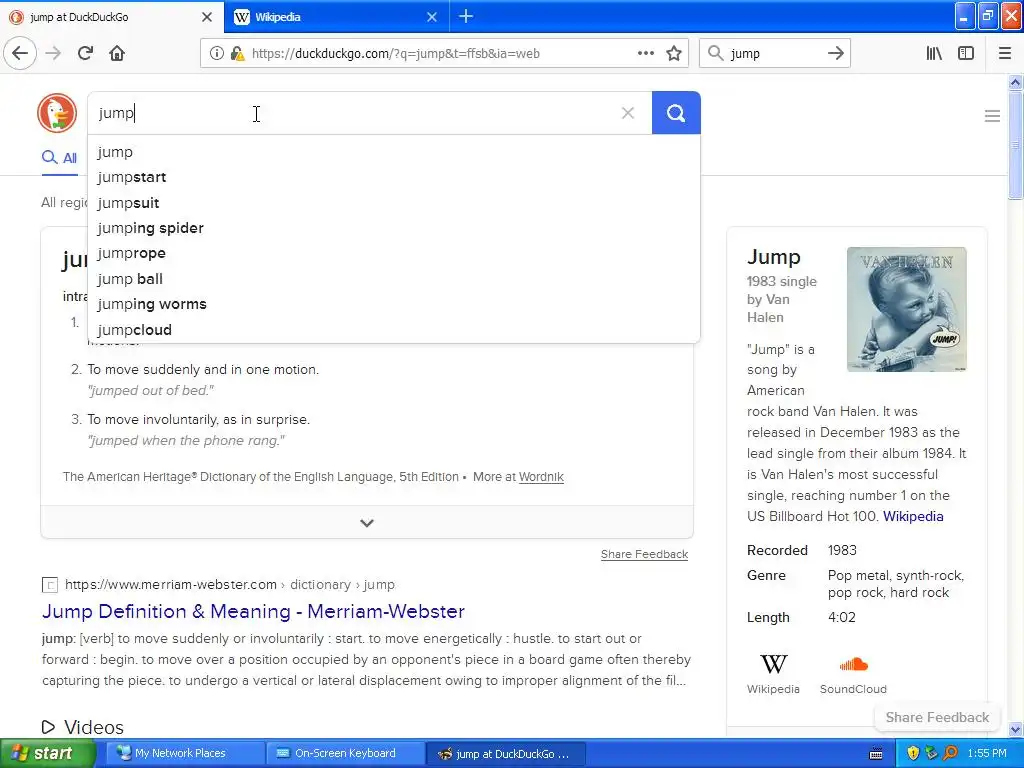This screenshot has width=1024, height=768.
Task: Open Jump Definition & Meaning - Merriam-Webster result
Action: [253, 611]
